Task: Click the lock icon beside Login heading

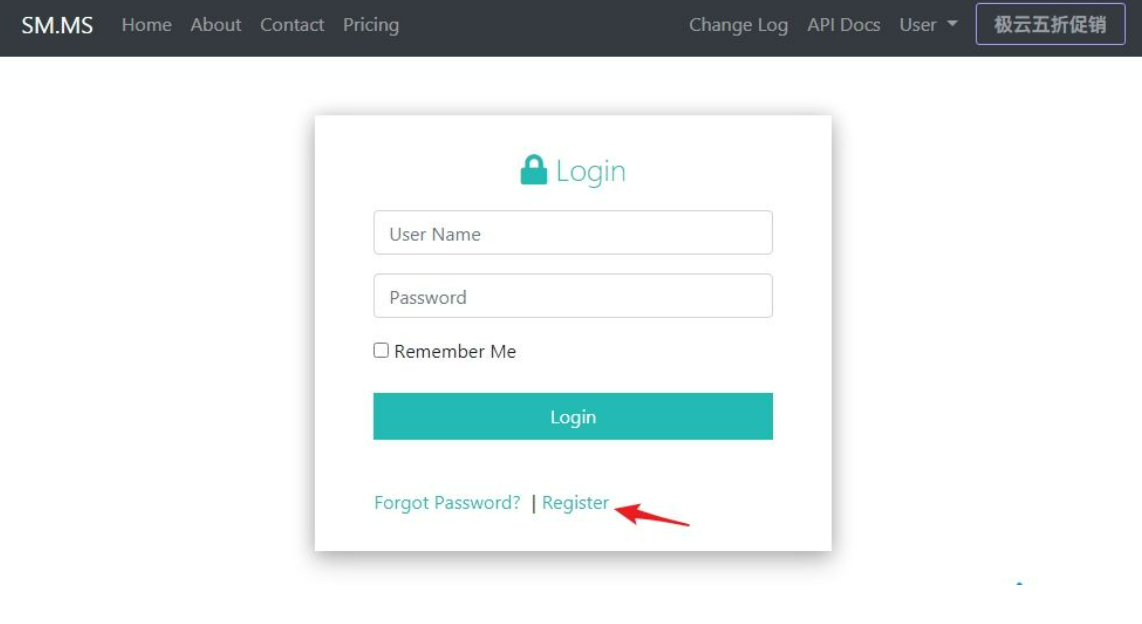Action: pos(534,170)
